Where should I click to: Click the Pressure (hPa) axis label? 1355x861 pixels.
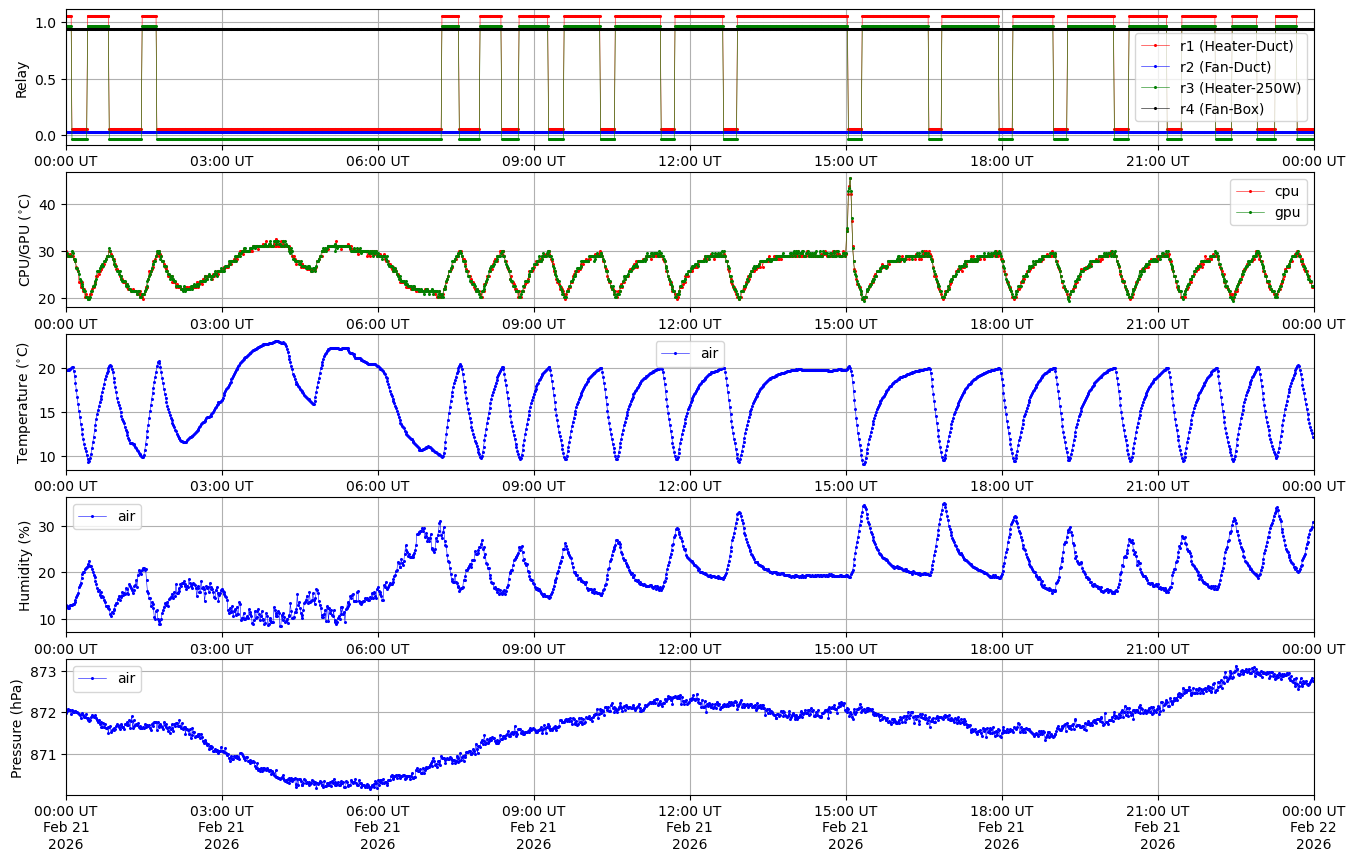tap(17, 728)
